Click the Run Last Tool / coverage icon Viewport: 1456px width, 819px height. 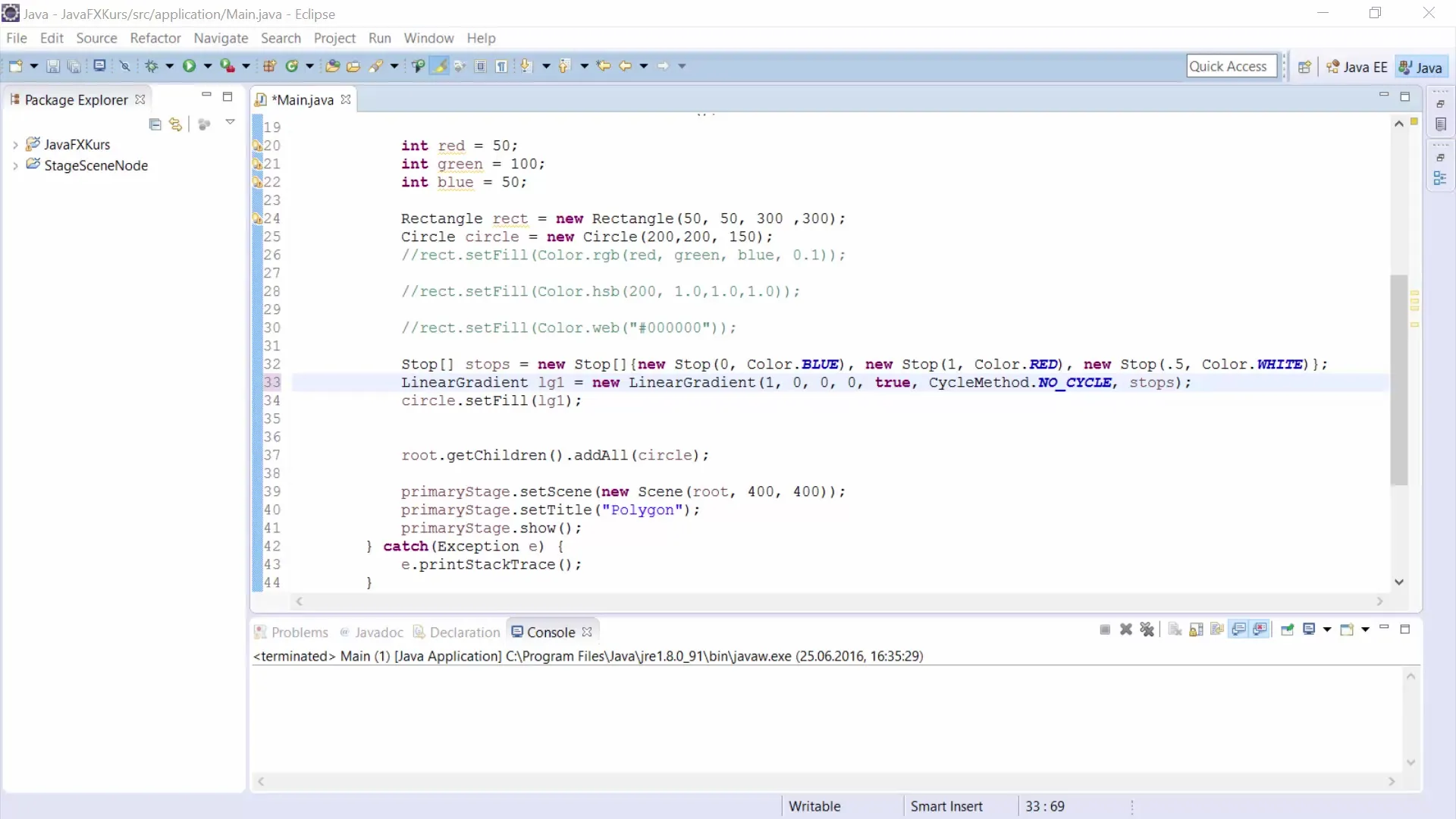coord(227,67)
